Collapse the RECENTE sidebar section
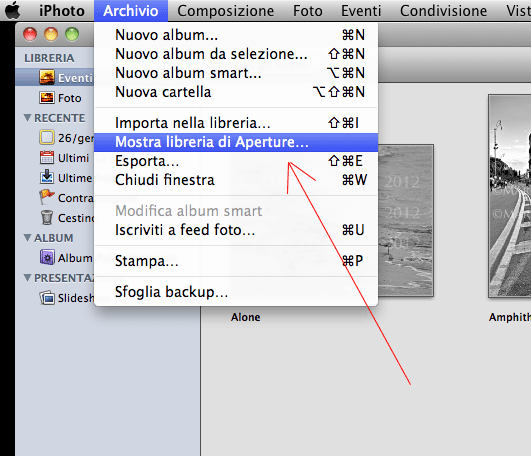The height and width of the screenshot is (456, 531). 27,118
